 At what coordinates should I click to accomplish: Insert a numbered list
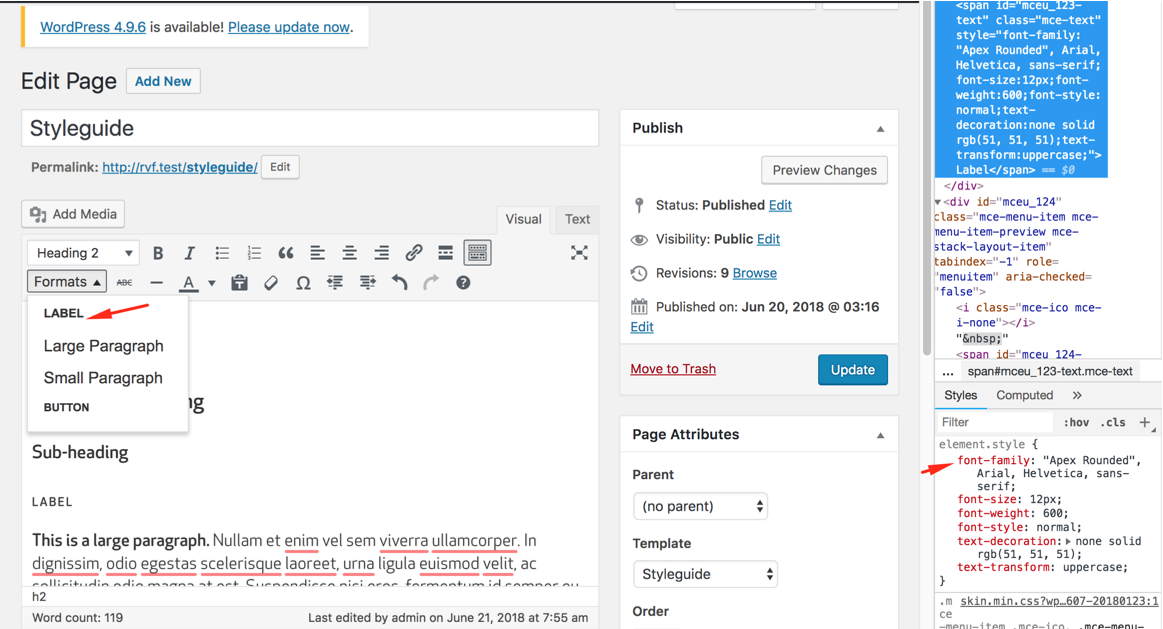(254, 253)
